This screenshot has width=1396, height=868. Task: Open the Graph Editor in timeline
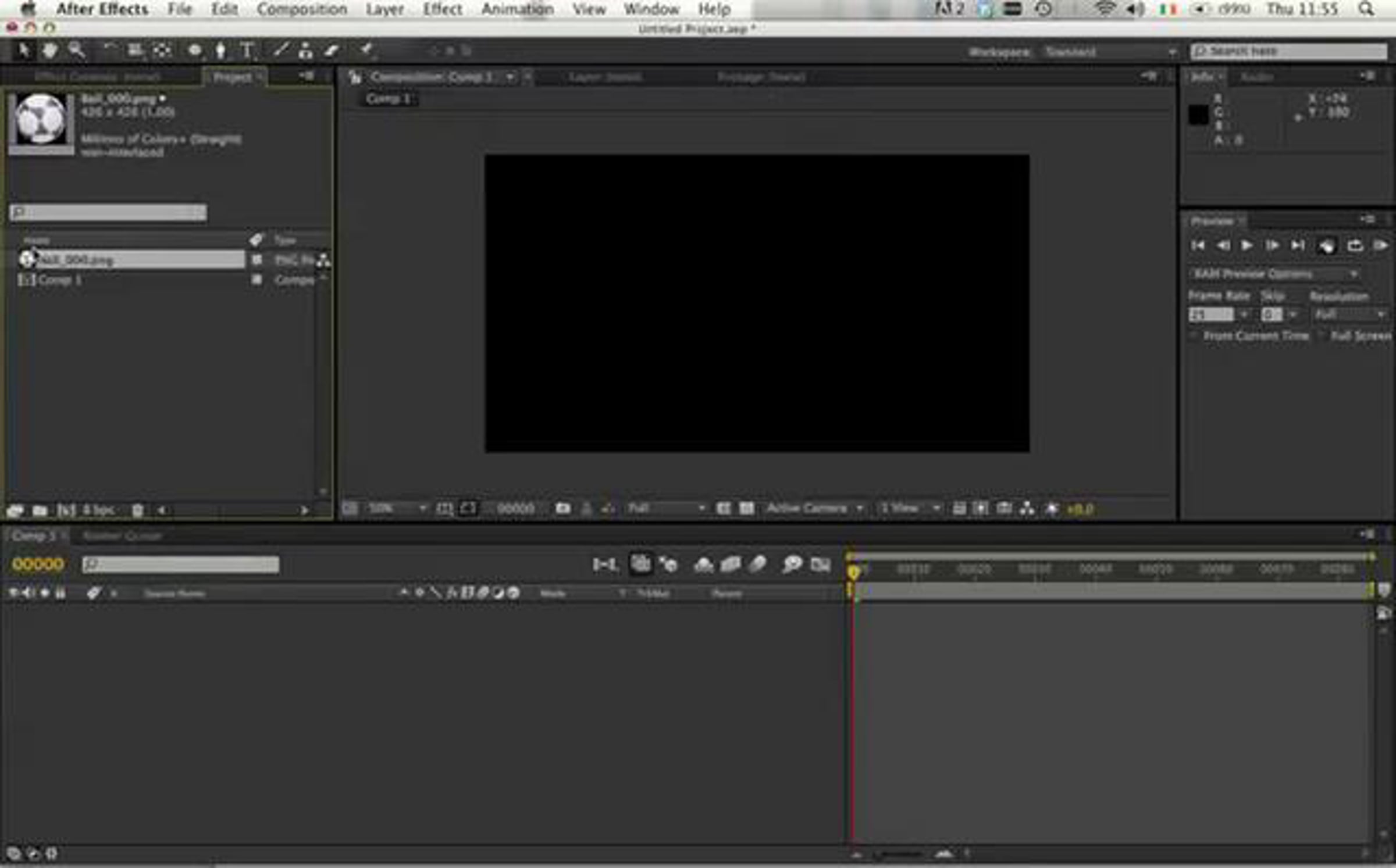click(x=820, y=564)
